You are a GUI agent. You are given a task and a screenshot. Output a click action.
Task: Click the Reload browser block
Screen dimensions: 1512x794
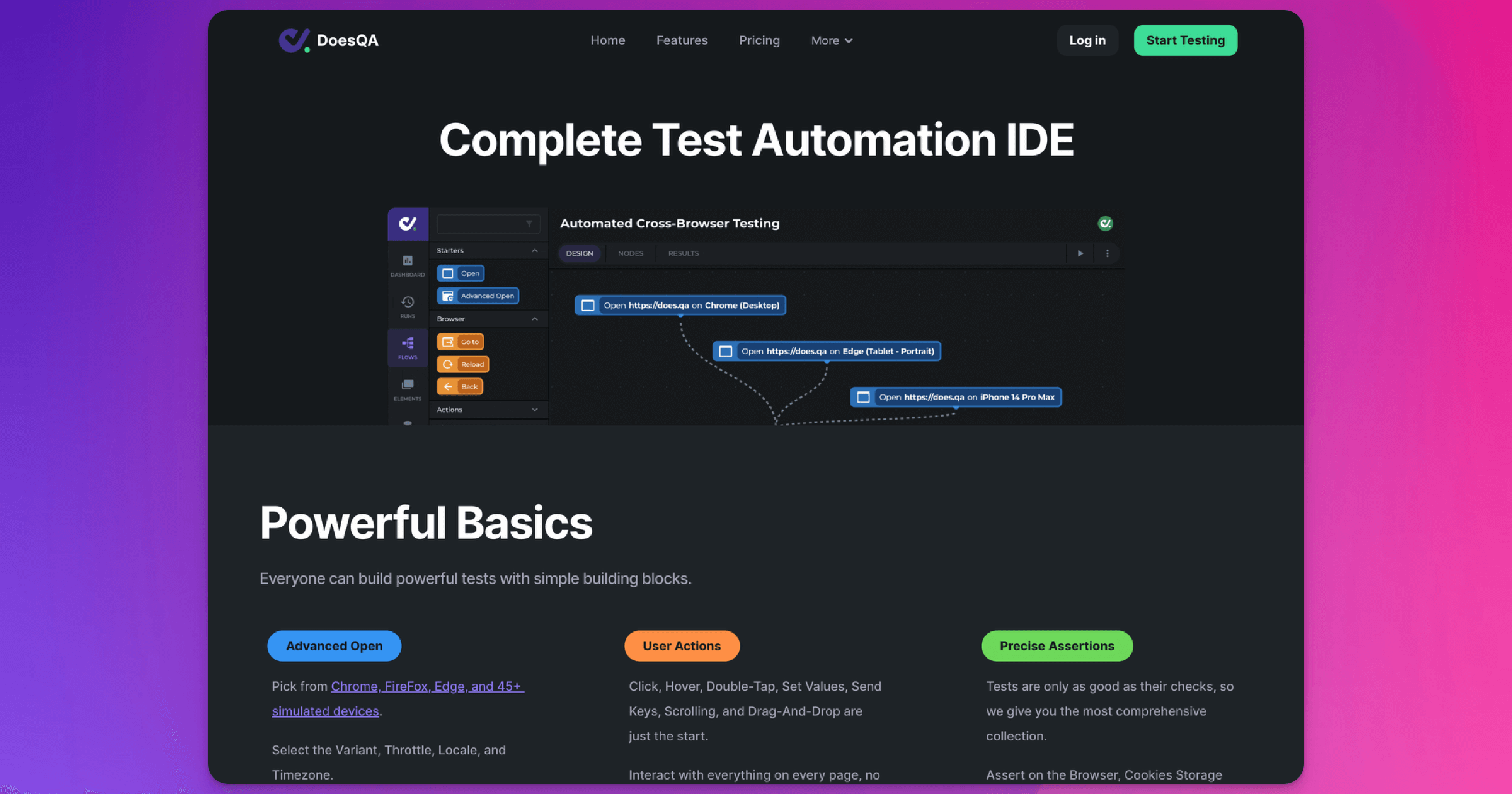tap(463, 364)
